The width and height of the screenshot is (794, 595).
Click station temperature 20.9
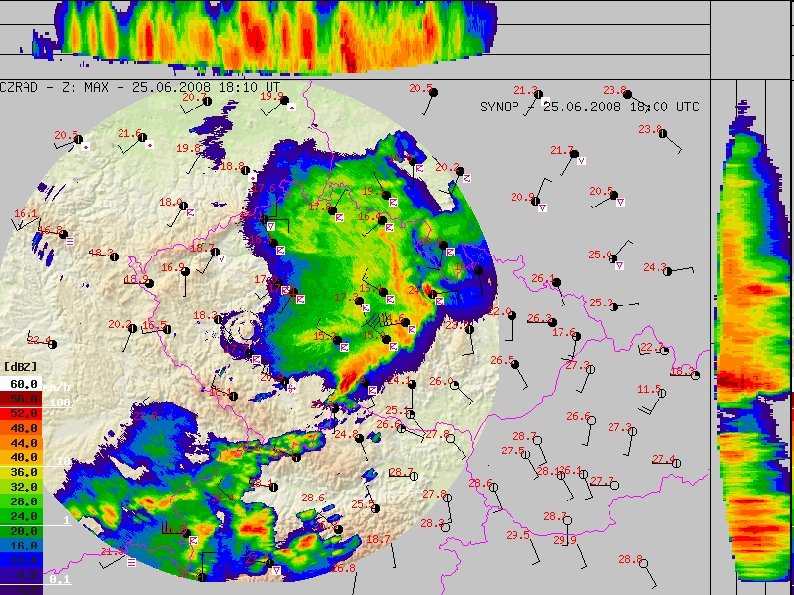pos(523,197)
